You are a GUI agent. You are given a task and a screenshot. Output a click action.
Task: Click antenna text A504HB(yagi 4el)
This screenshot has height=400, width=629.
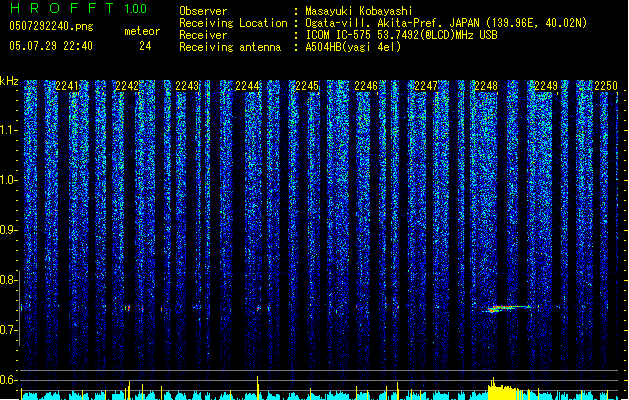[x=353, y=47]
